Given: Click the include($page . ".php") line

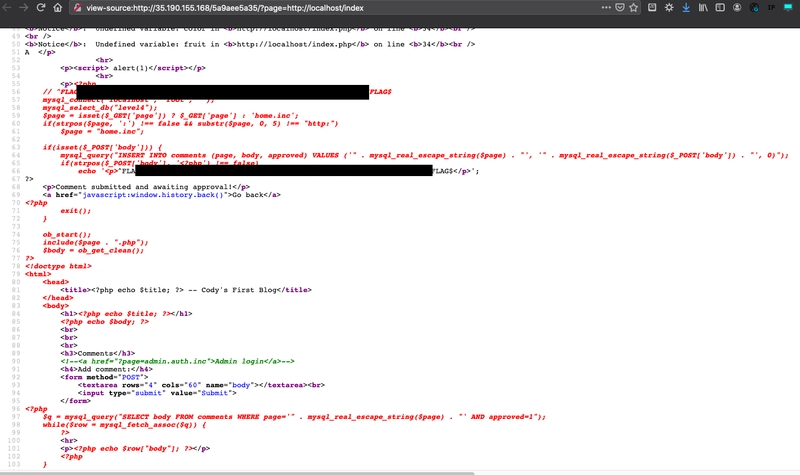Looking at the screenshot, I should [x=95, y=242].
